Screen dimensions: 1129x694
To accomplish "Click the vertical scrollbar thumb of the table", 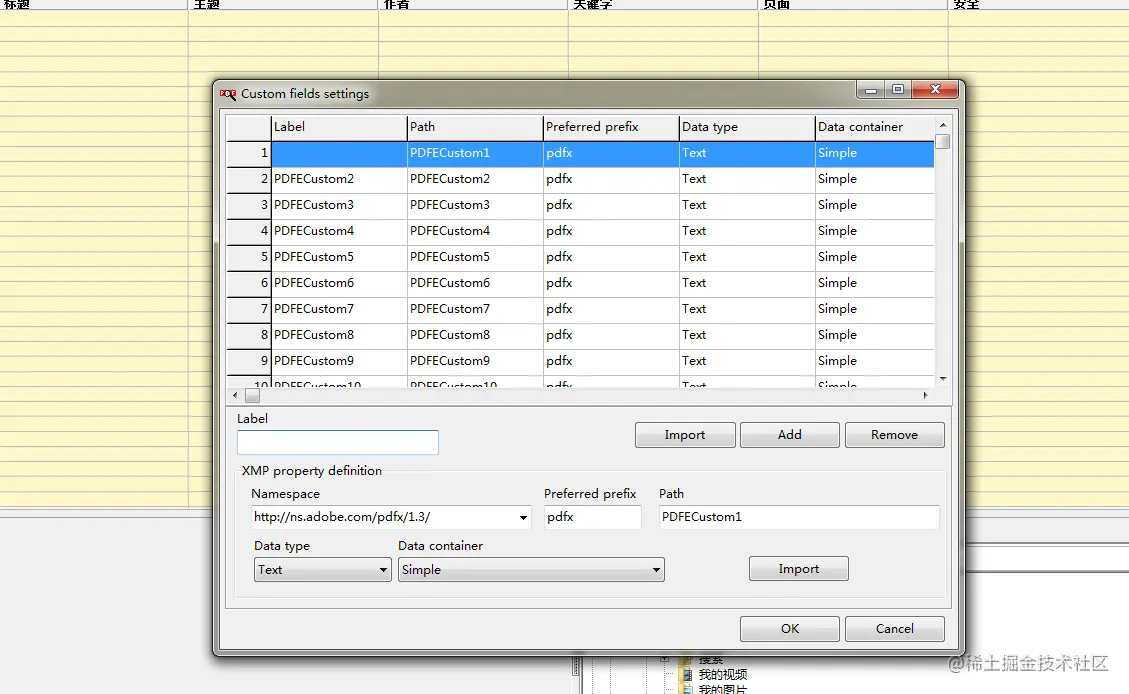I will tap(943, 141).
